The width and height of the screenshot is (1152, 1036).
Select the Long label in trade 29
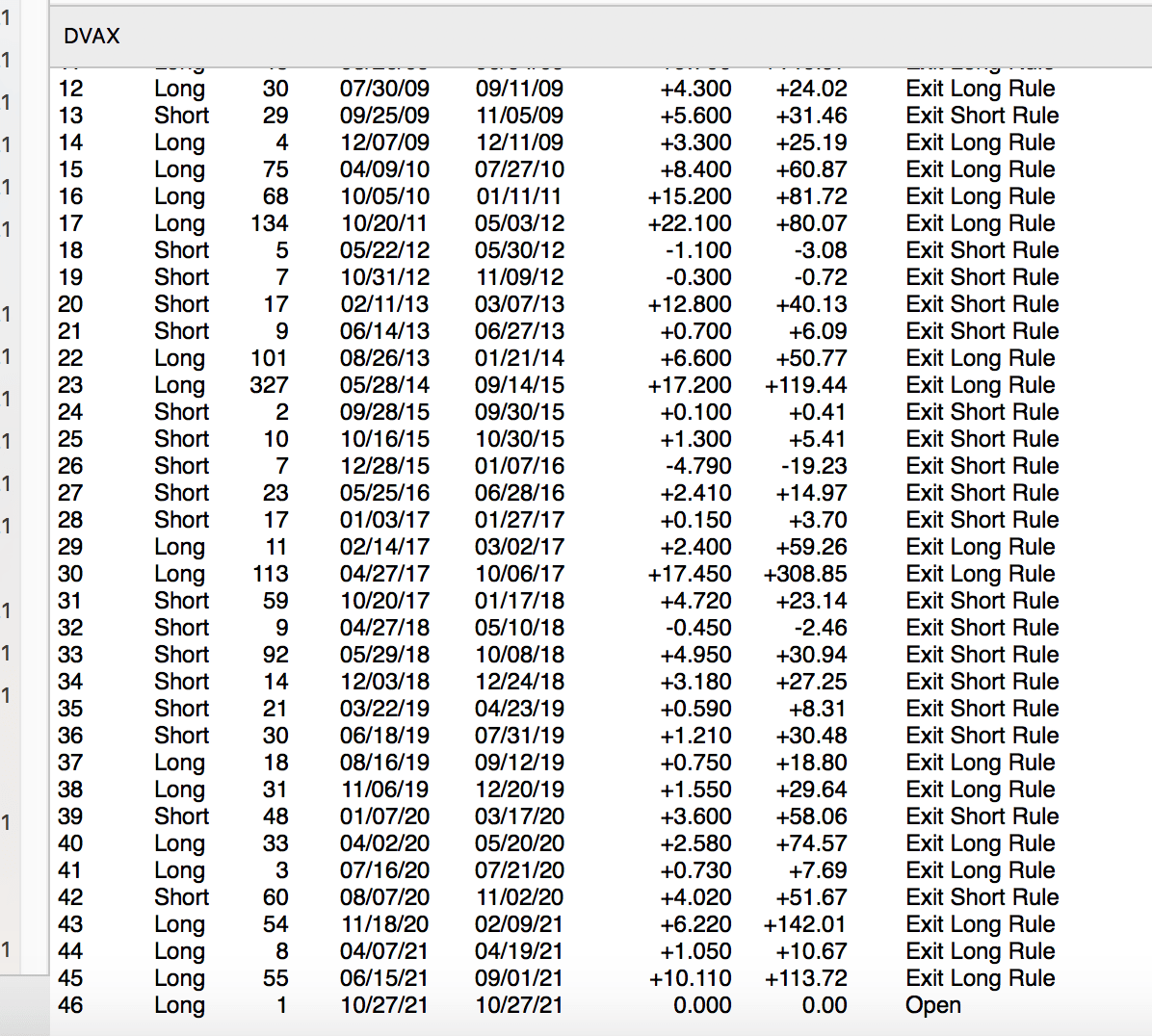pyautogui.click(x=179, y=548)
